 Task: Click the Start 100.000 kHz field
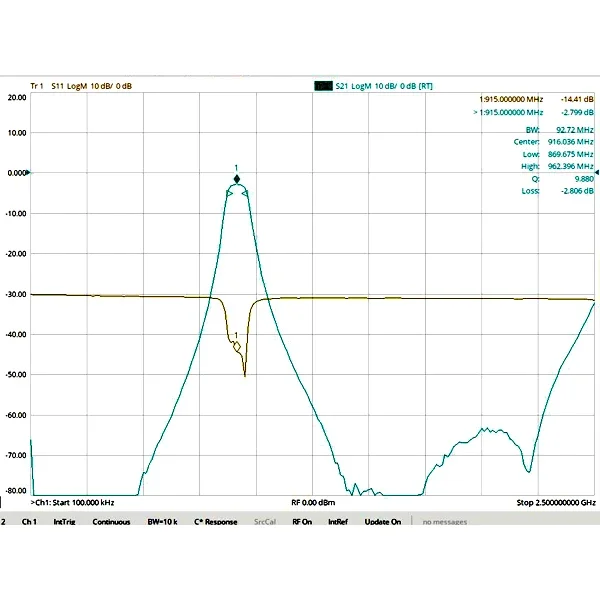(x=72, y=502)
